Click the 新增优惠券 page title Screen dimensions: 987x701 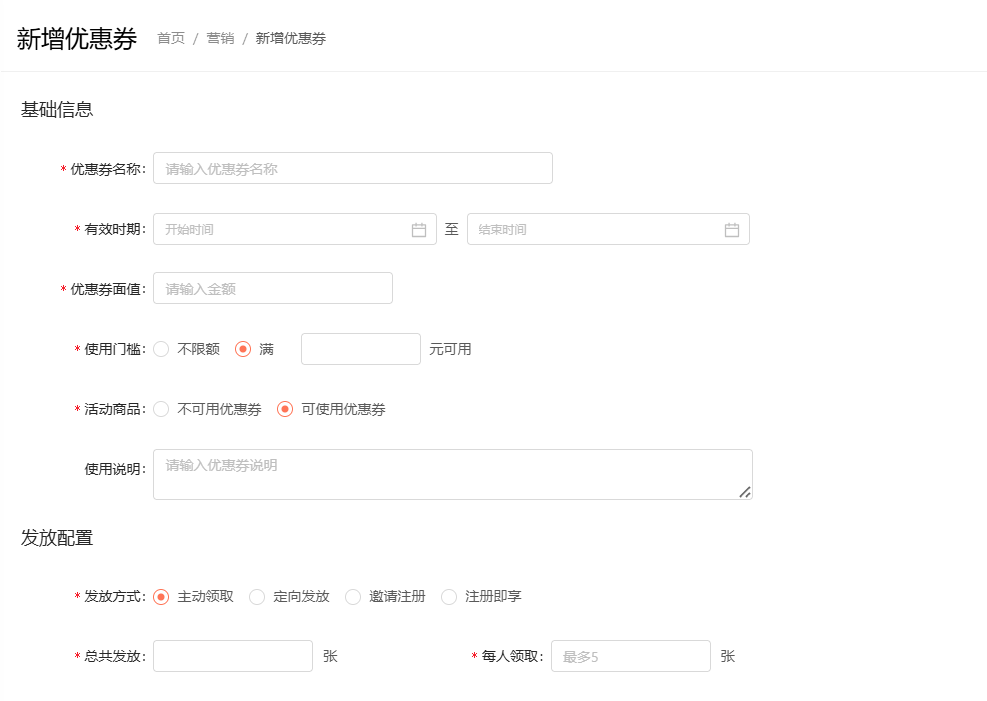(x=77, y=38)
